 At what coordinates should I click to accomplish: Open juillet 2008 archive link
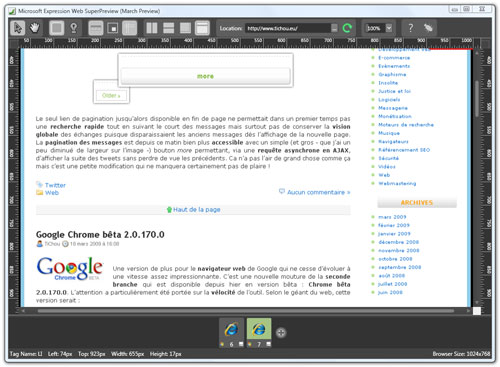pyautogui.click(x=393, y=284)
